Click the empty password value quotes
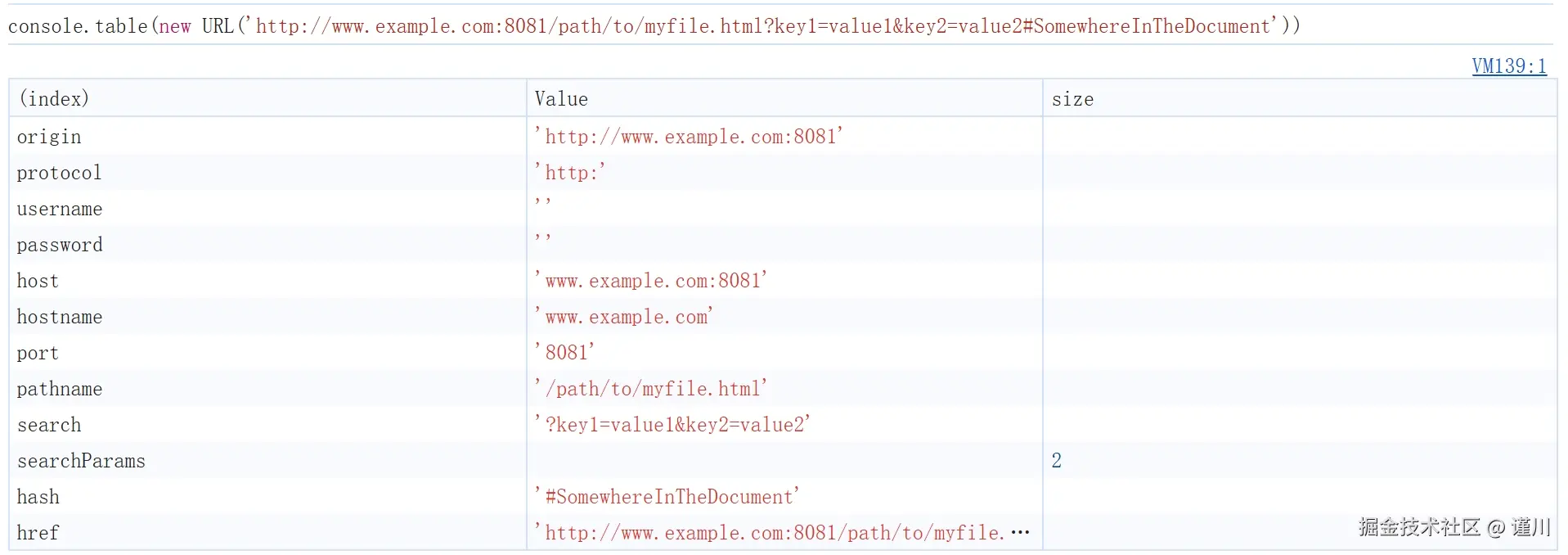This screenshot has height=555, width=1568. tap(543, 237)
